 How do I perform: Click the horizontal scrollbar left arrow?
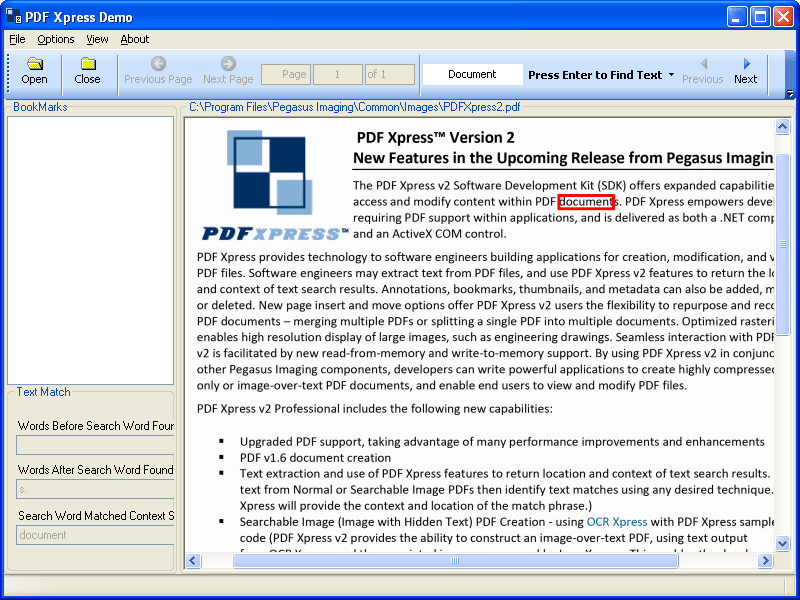pyautogui.click(x=192, y=561)
